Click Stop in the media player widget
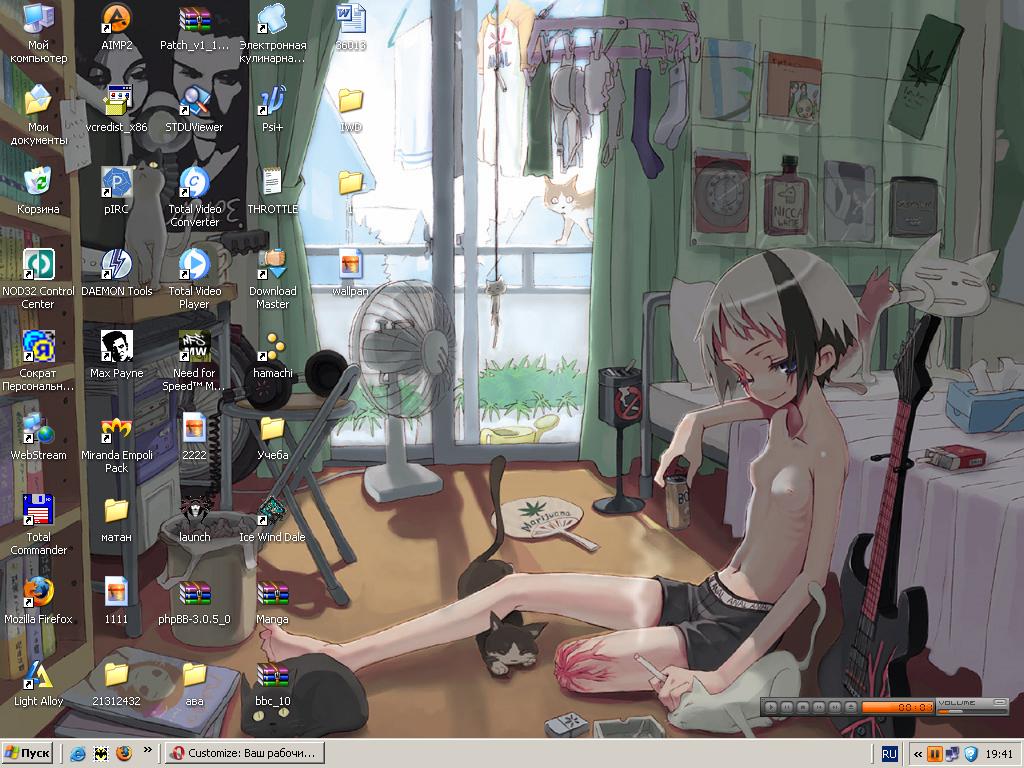This screenshot has height=768, width=1024. tap(803, 707)
